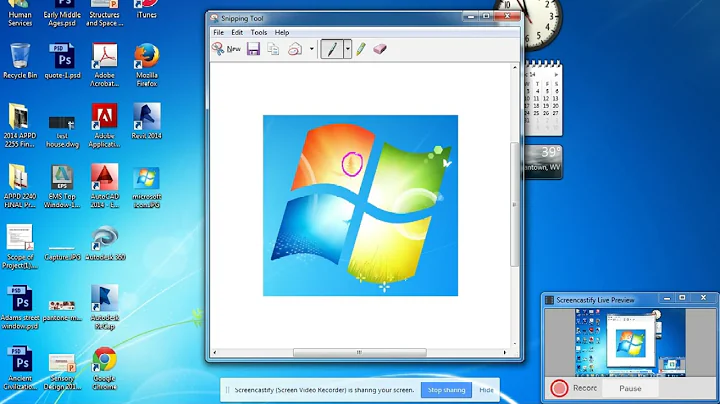Hide the Screencastify sharing notification
720x404 pixels.
[486, 390]
